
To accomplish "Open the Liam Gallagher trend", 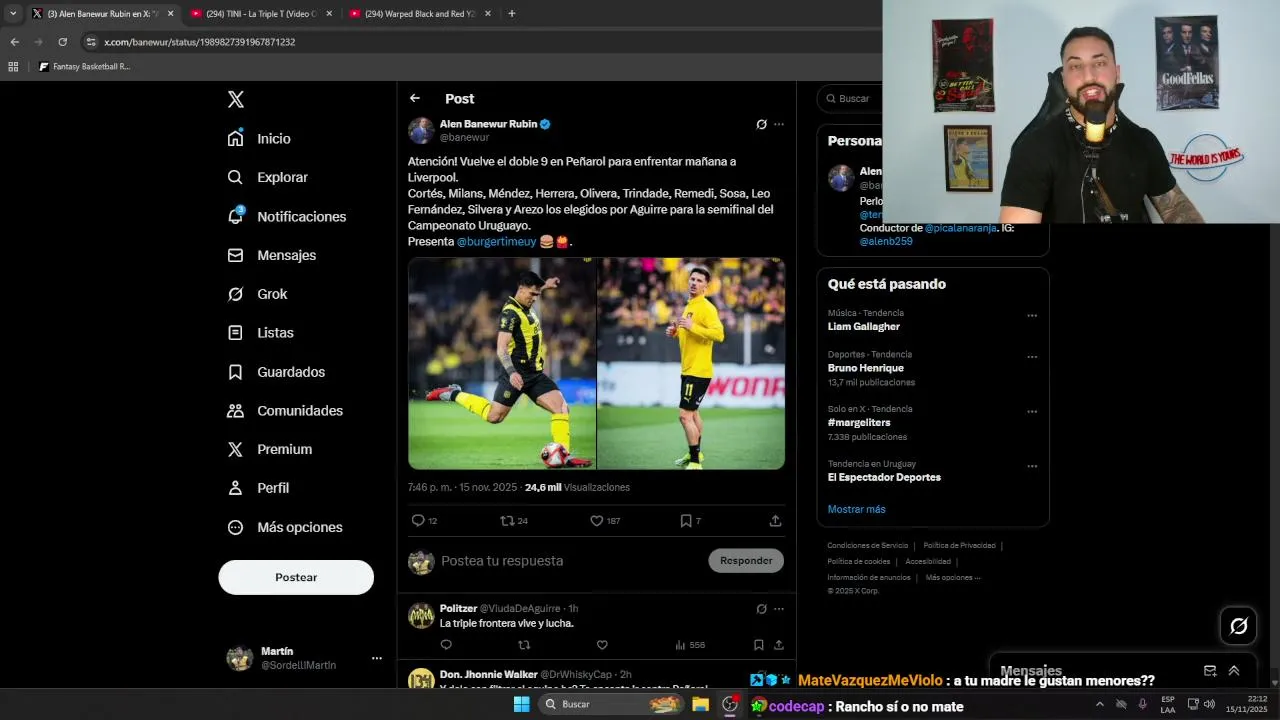I will (864, 326).
